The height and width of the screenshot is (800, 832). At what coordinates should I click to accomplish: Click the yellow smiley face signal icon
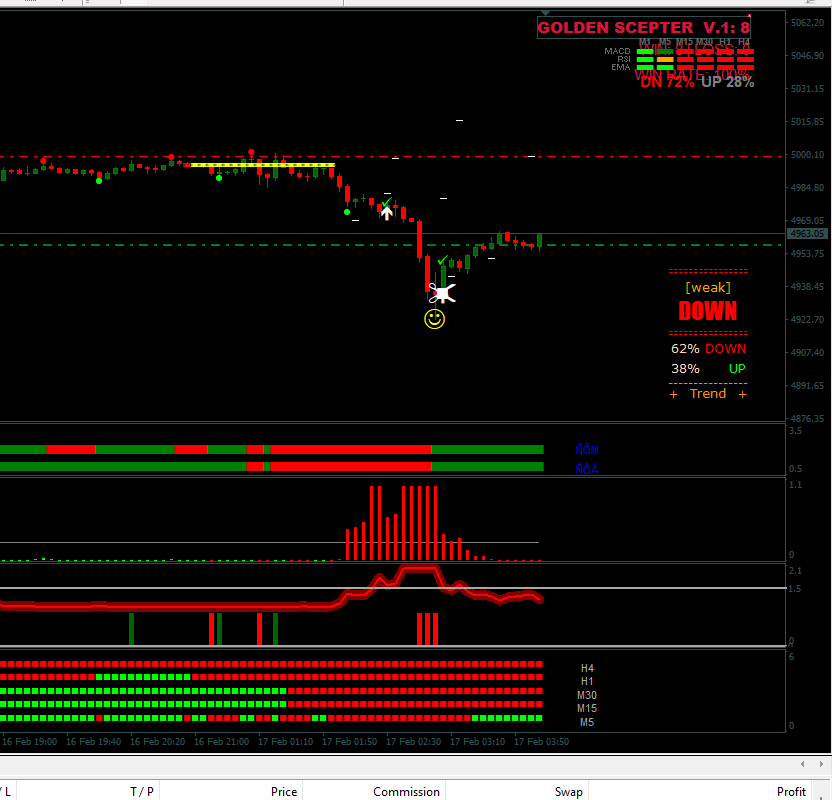tap(434, 319)
